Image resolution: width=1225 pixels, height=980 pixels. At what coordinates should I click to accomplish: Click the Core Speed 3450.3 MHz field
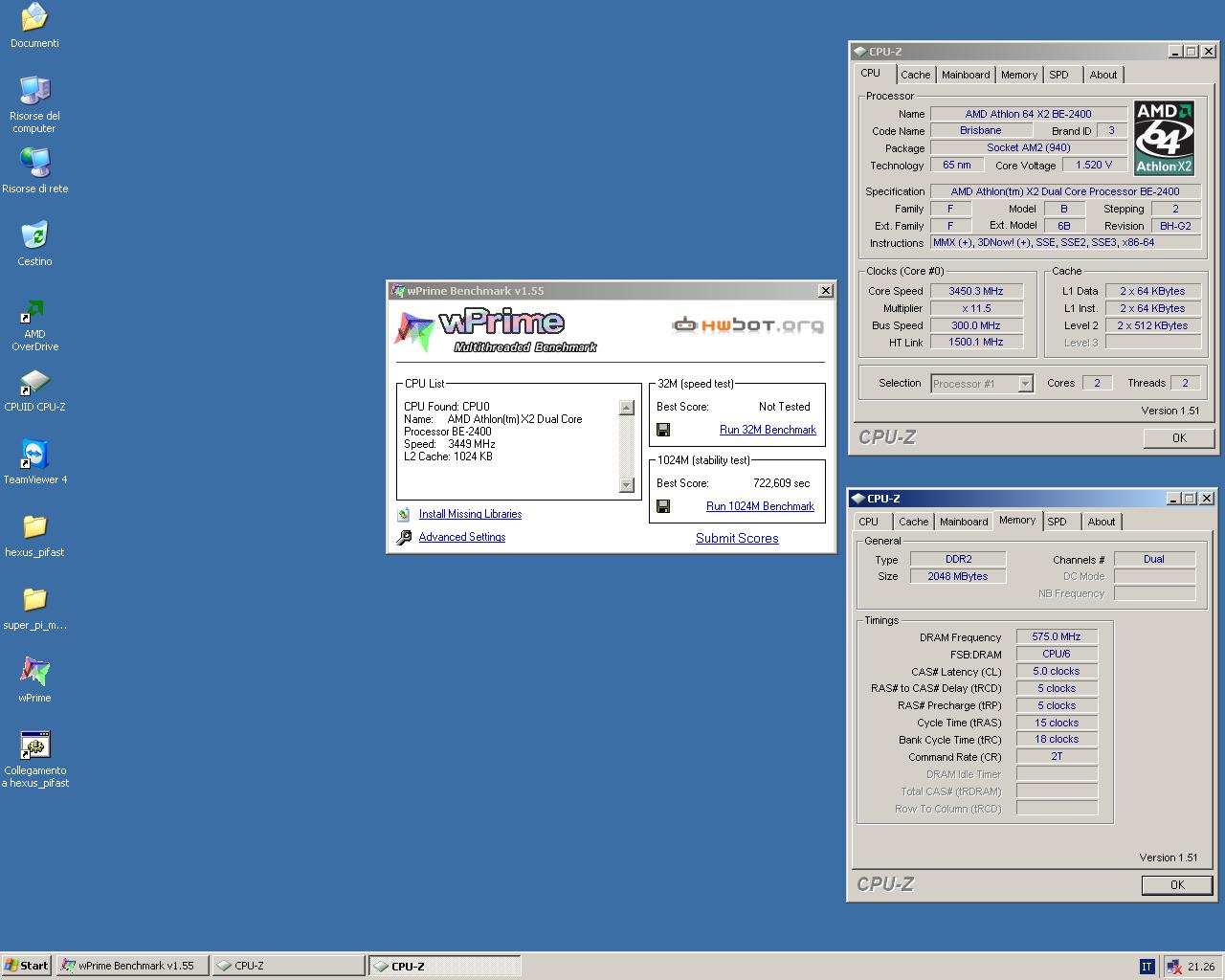(976, 291)
